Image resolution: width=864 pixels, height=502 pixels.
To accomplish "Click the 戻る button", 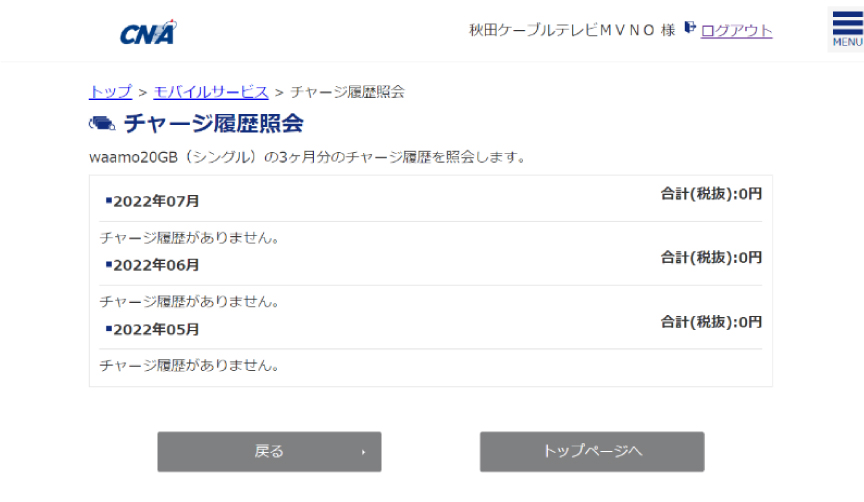I will (269, 451).
